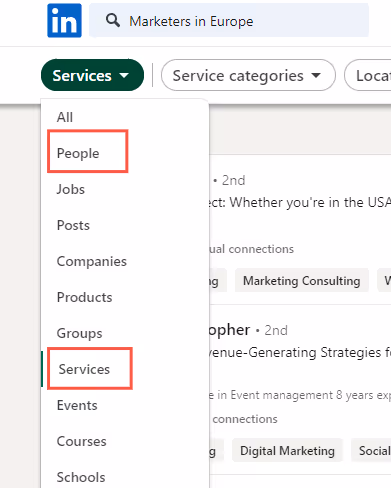The width and height of the screenshot is (391, 488).
Task: Click the search magnifier icon
Action: click(x=113, y=21)
